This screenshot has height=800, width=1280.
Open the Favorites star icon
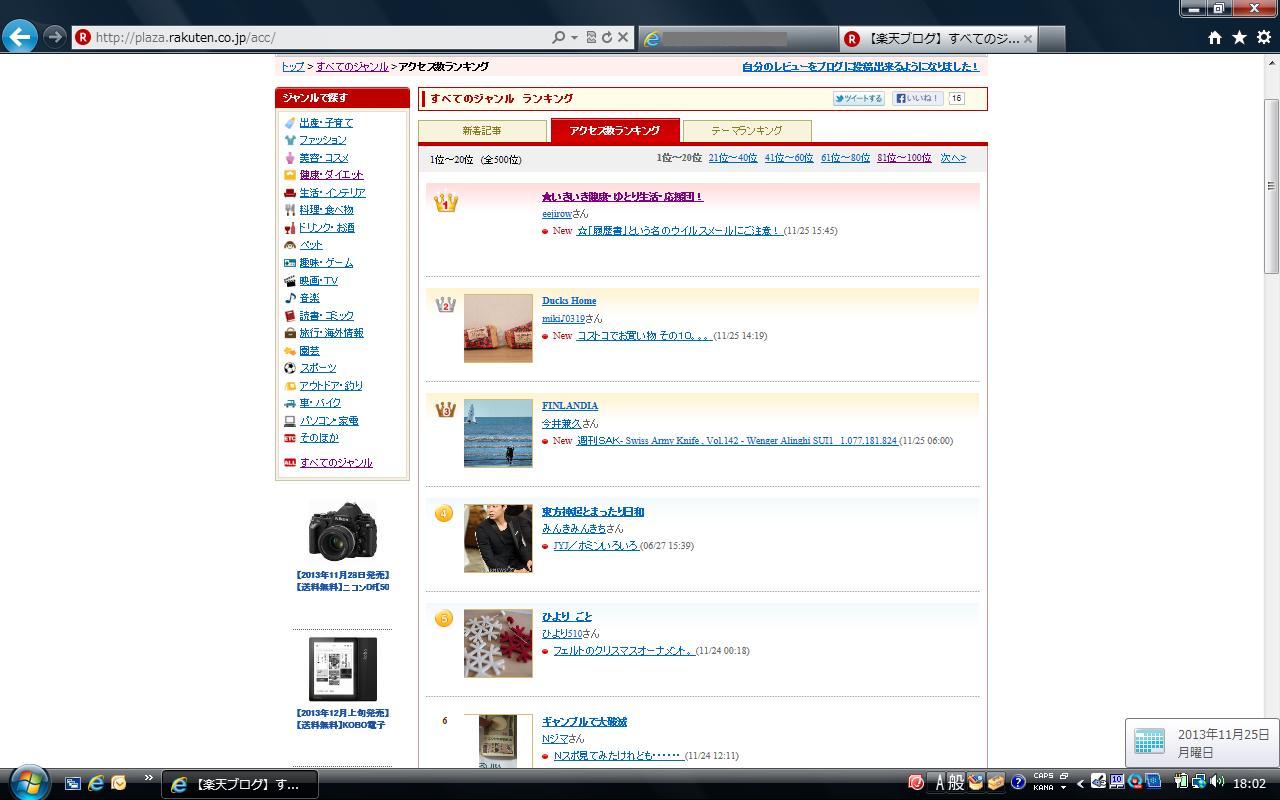click(x=1239, y=38)
